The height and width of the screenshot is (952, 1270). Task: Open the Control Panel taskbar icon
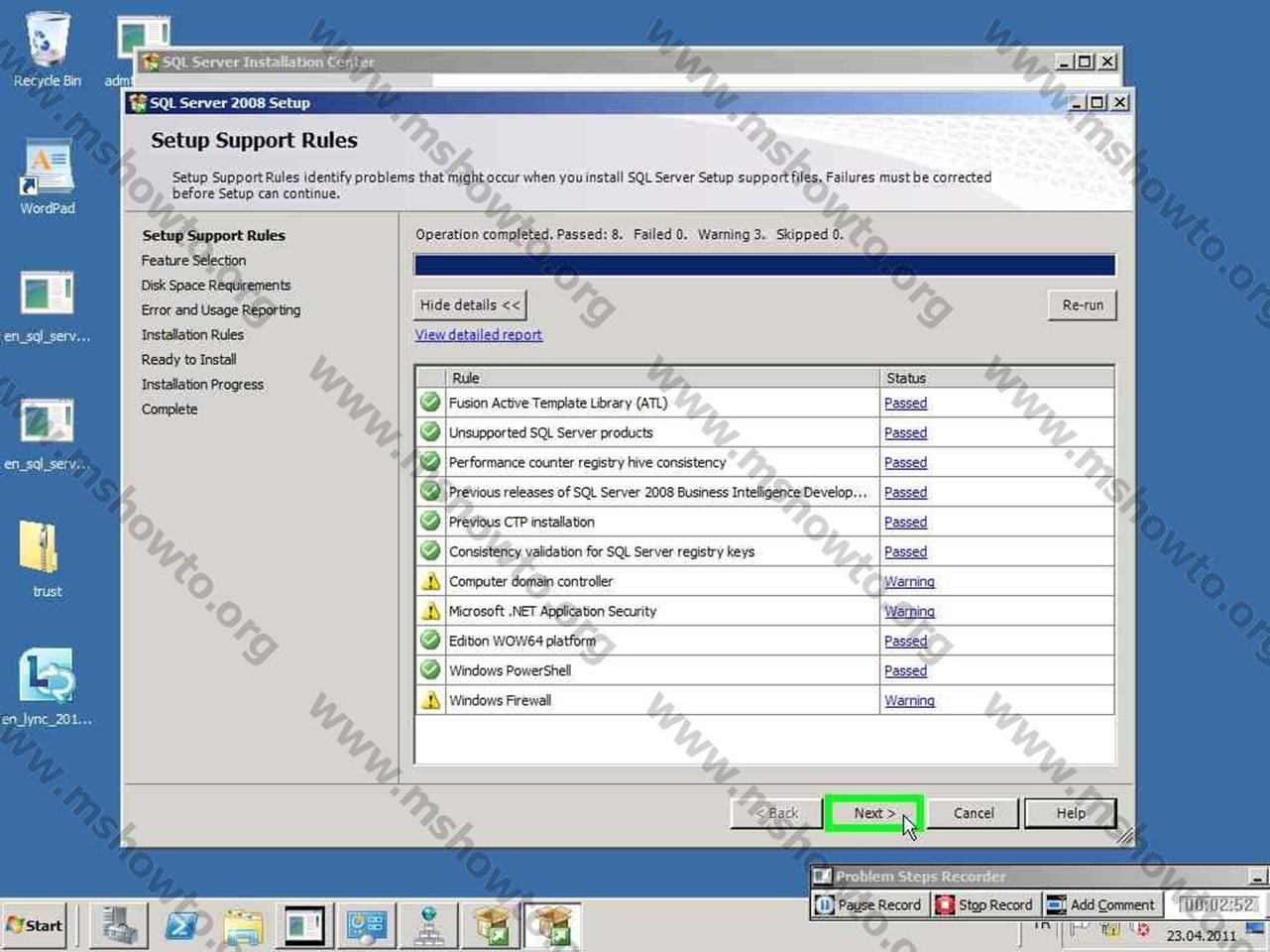coord(366,926)
